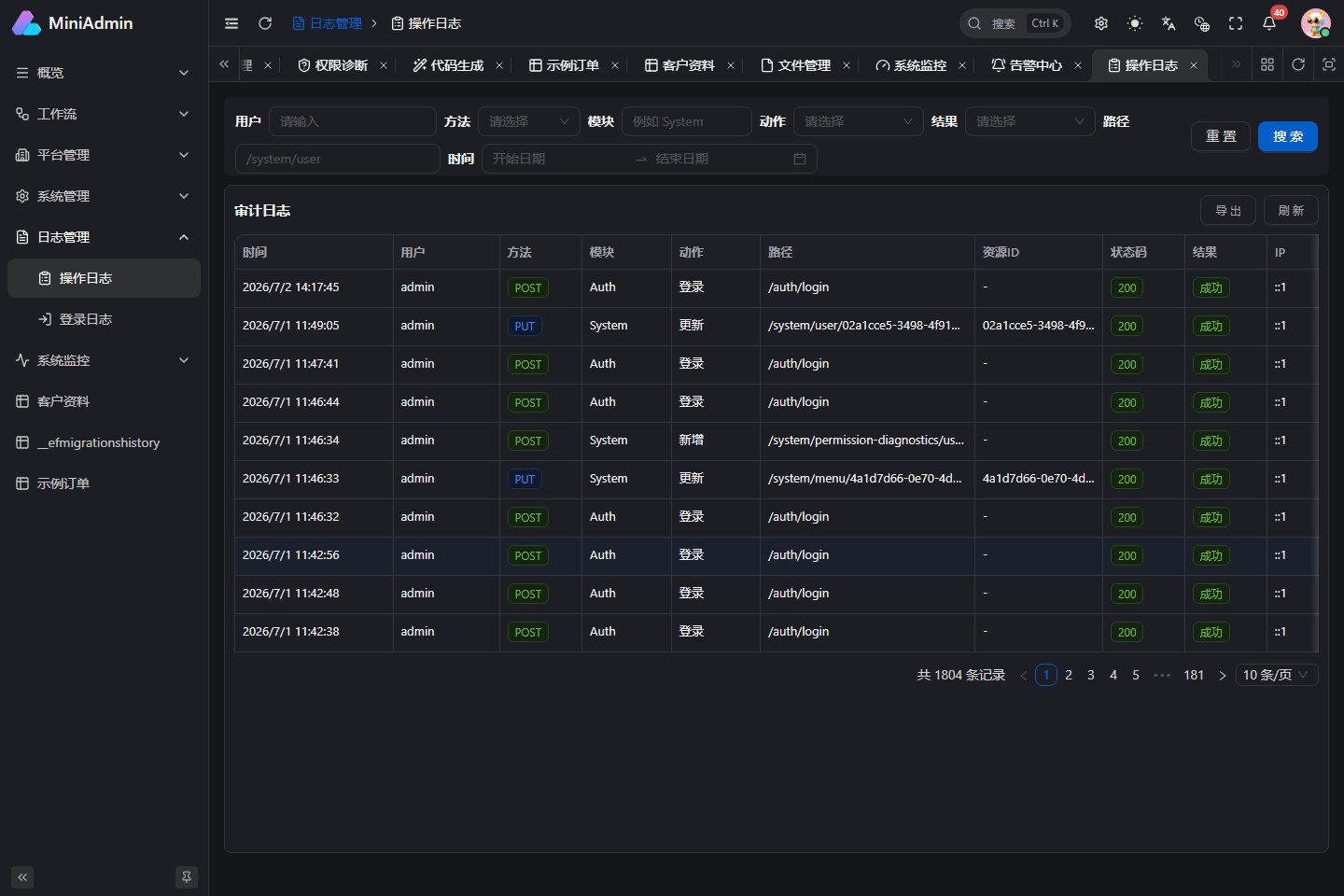1344x896 pixels.
Task: Change page size 10 条/页 dropdown
Action: point(1277,675)
